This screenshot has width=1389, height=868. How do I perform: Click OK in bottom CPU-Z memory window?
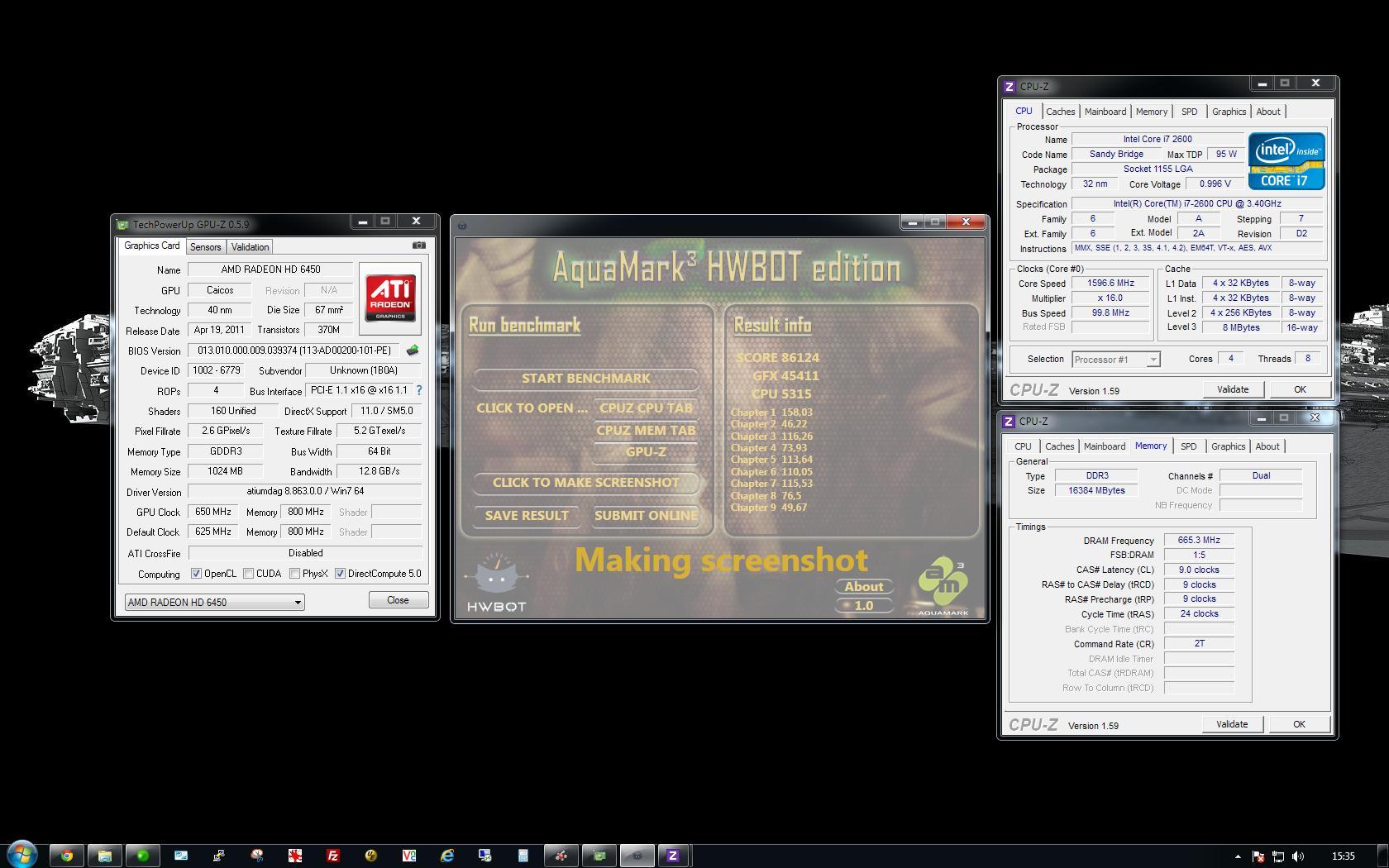1299,724
